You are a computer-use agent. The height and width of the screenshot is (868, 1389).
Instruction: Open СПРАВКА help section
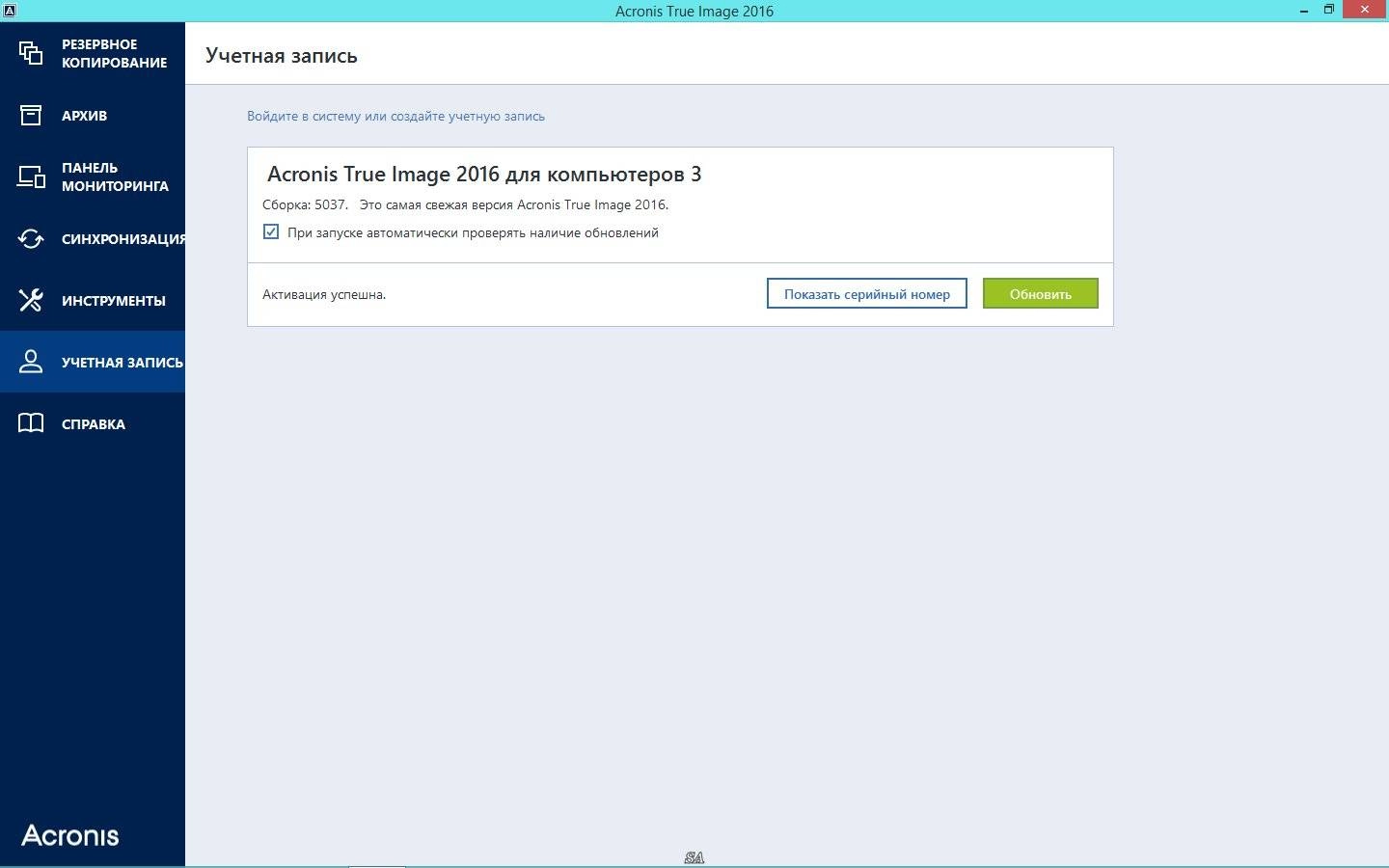[93, 423]
